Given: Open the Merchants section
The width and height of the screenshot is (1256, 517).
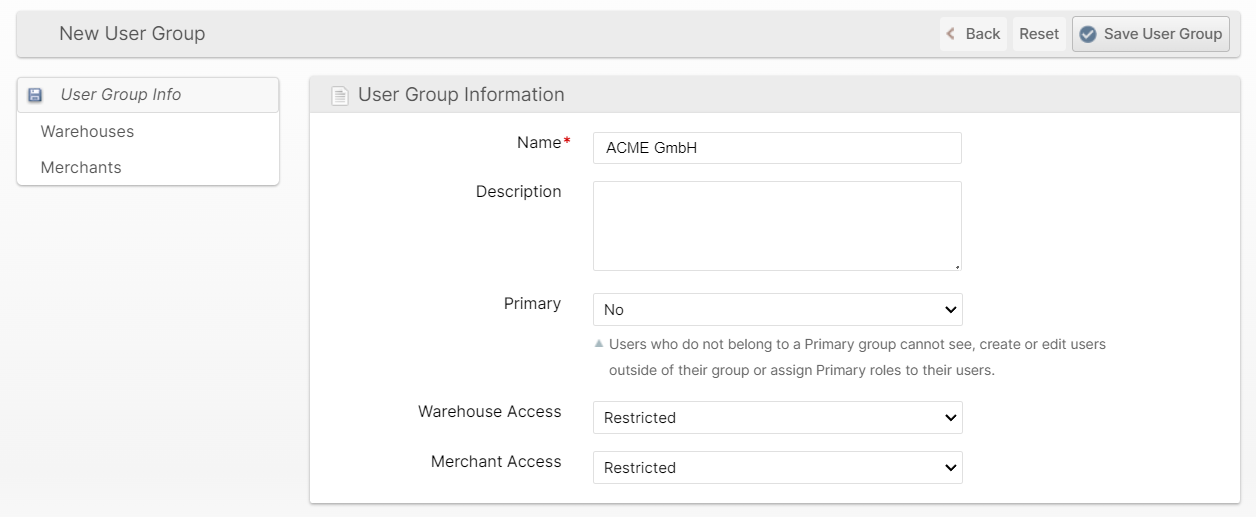Looking at the screenshot, I should pos(81,168).
